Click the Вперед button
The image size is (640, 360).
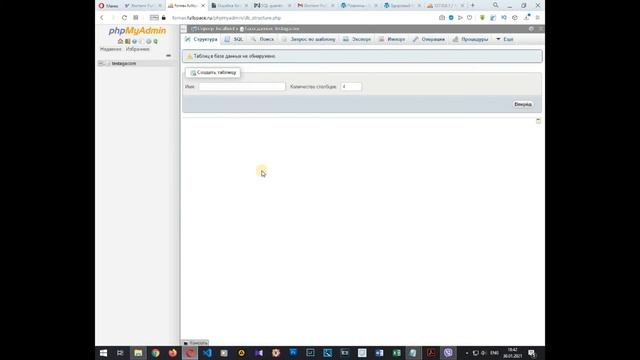coord(523,104)
